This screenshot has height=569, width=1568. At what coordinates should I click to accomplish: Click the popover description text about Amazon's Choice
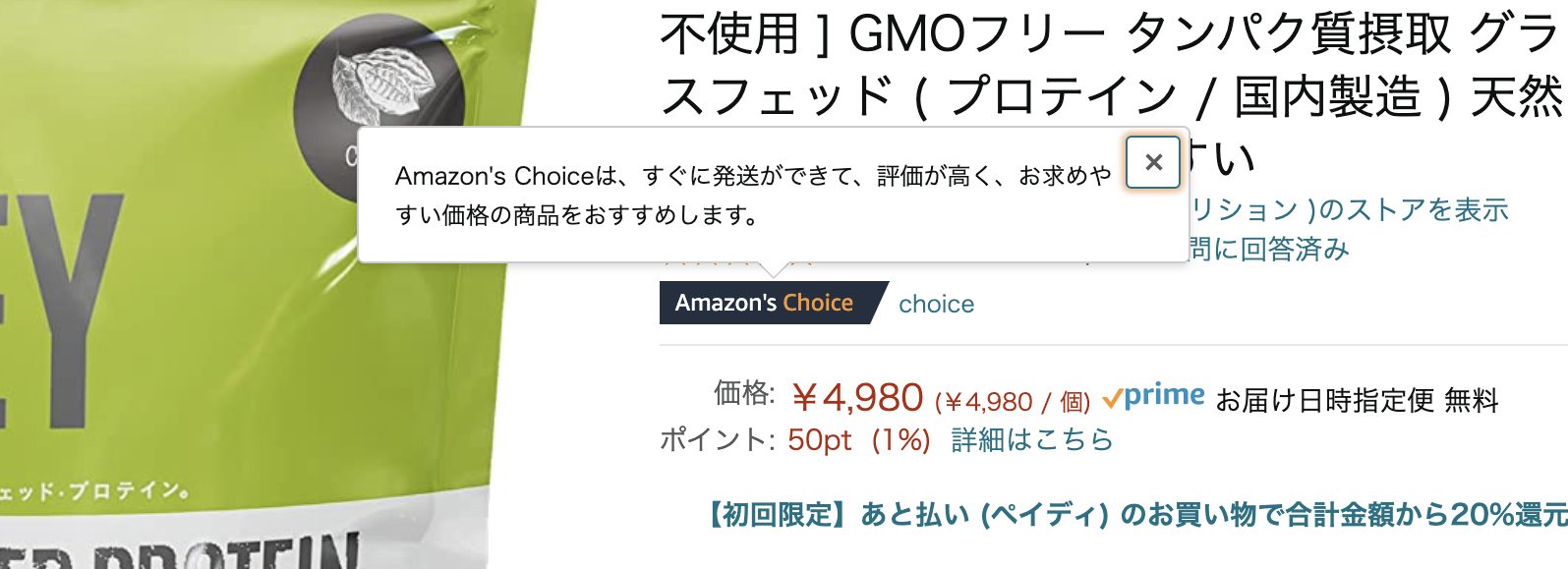coord(753,195)
